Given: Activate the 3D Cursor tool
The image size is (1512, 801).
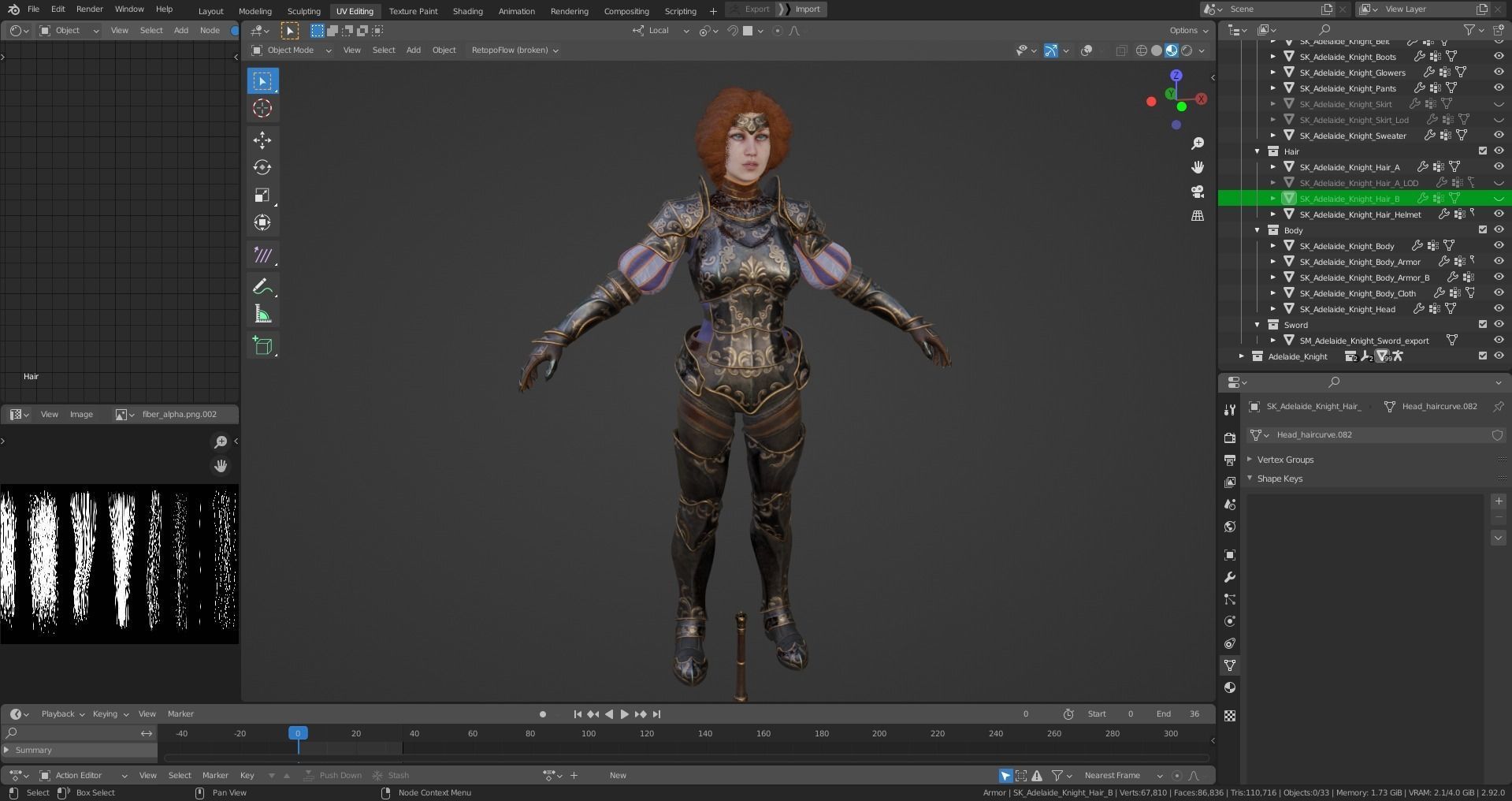Looking at the screenshot, I should pyautogui.click(x=262, y=109).
